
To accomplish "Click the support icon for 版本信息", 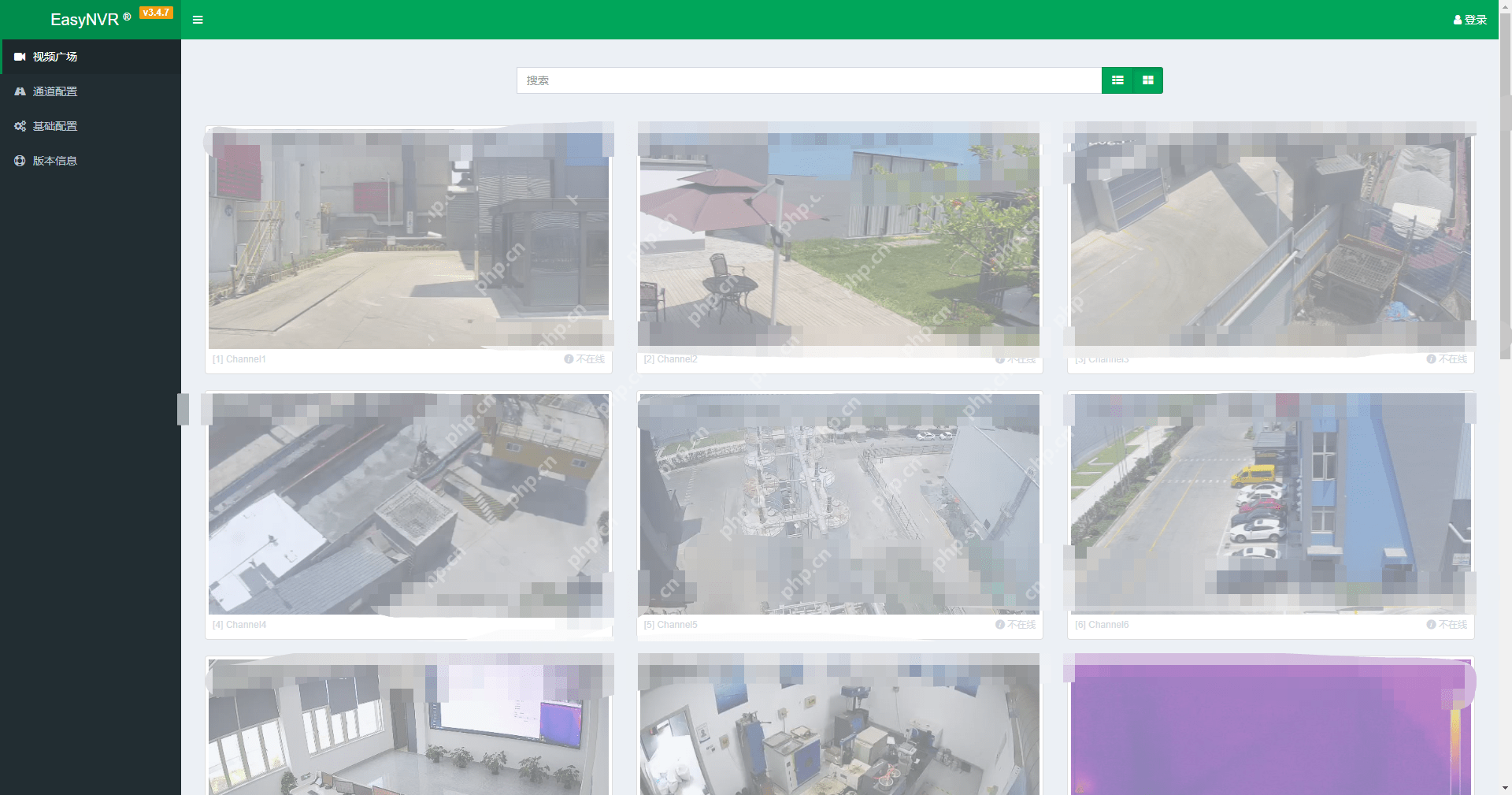I will point(20,161).
